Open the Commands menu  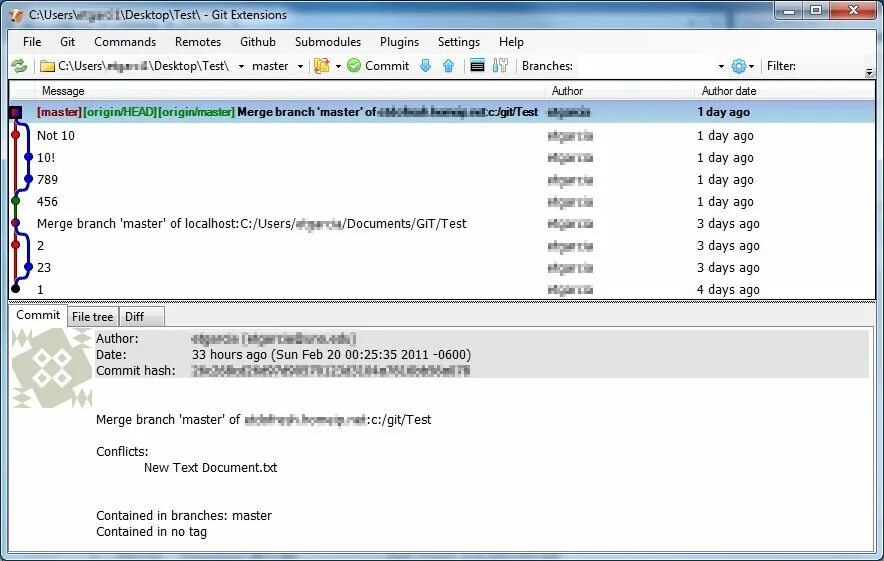tap(125, 42)
